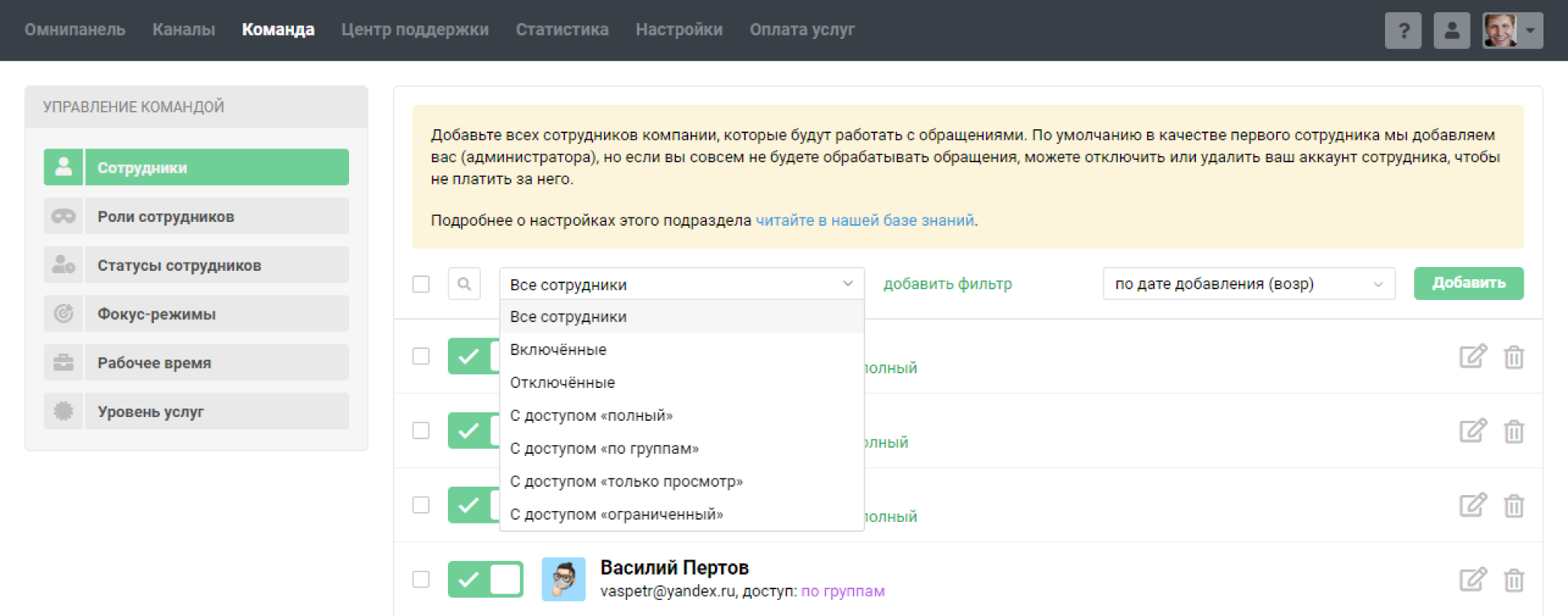Click the user profile icon in header
Screen dimensions: 1568x616
click(1451, 31)
